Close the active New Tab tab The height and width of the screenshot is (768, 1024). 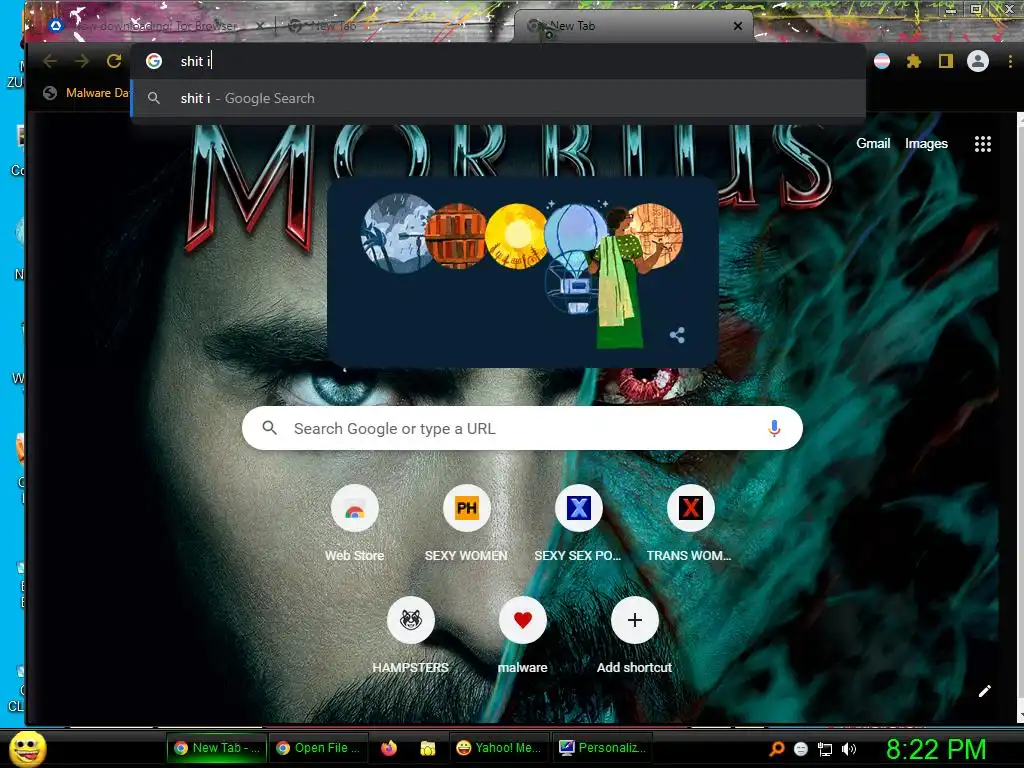pos(738,26)
